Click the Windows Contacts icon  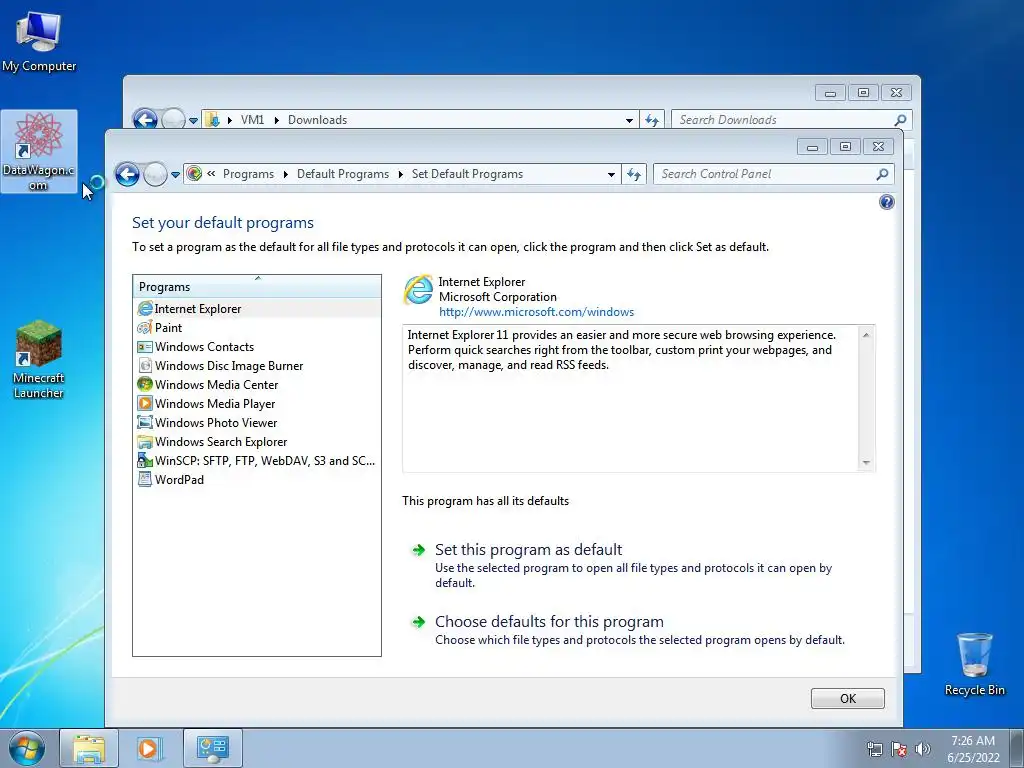(x=145, y=346)
